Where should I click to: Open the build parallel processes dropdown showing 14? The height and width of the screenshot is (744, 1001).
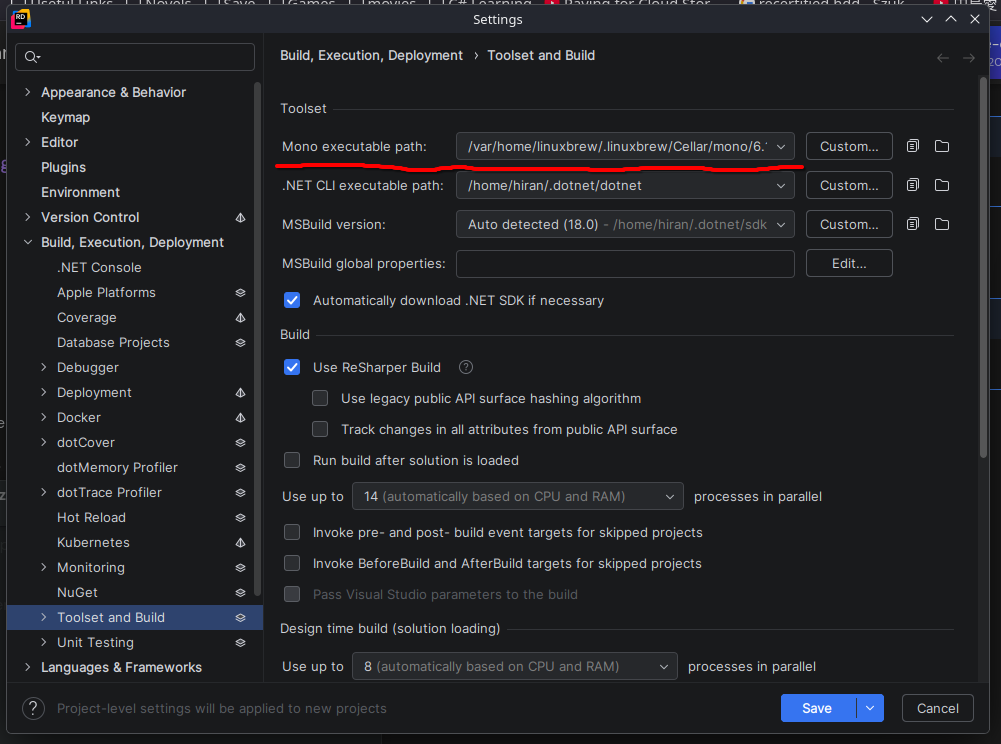coord(518,496)
